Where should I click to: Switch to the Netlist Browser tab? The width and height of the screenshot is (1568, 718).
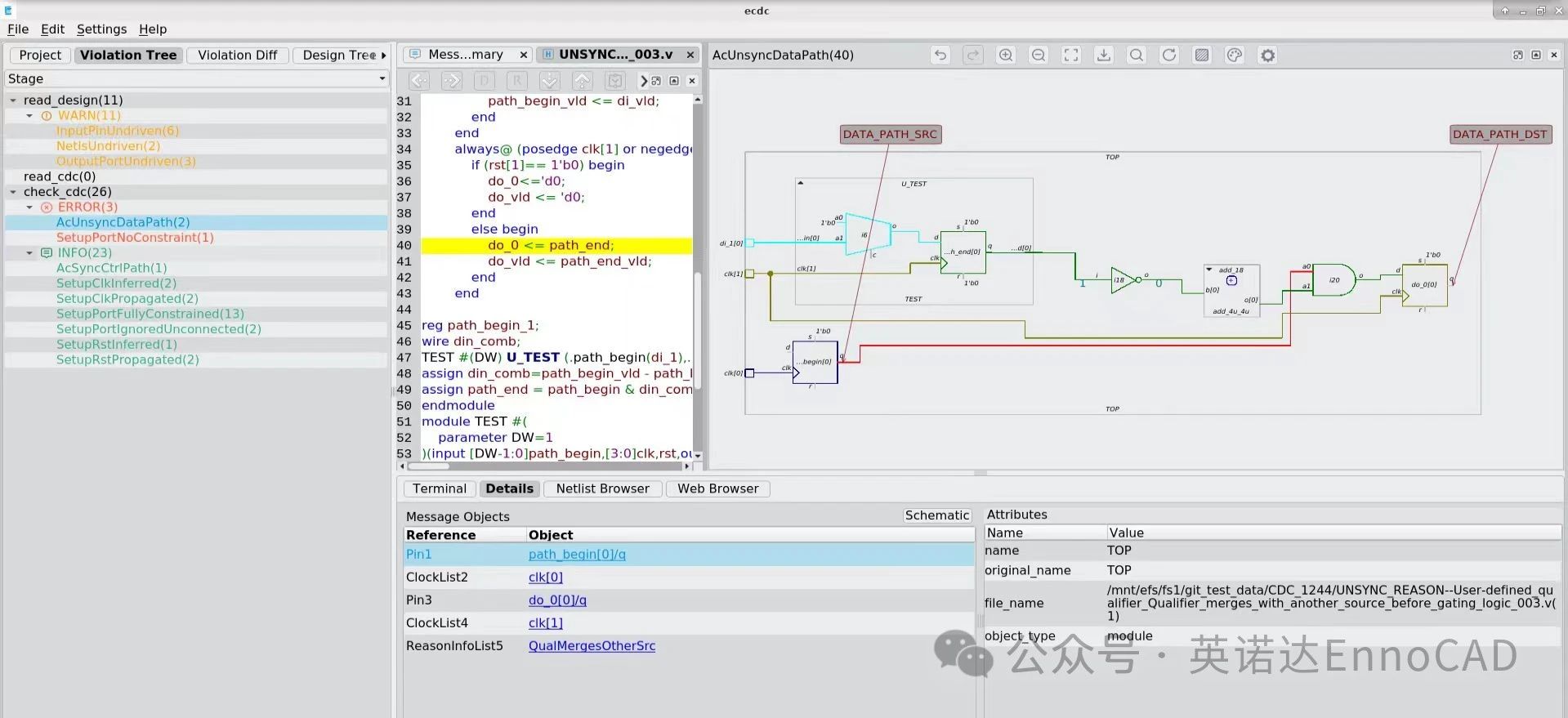coord(602,488)
